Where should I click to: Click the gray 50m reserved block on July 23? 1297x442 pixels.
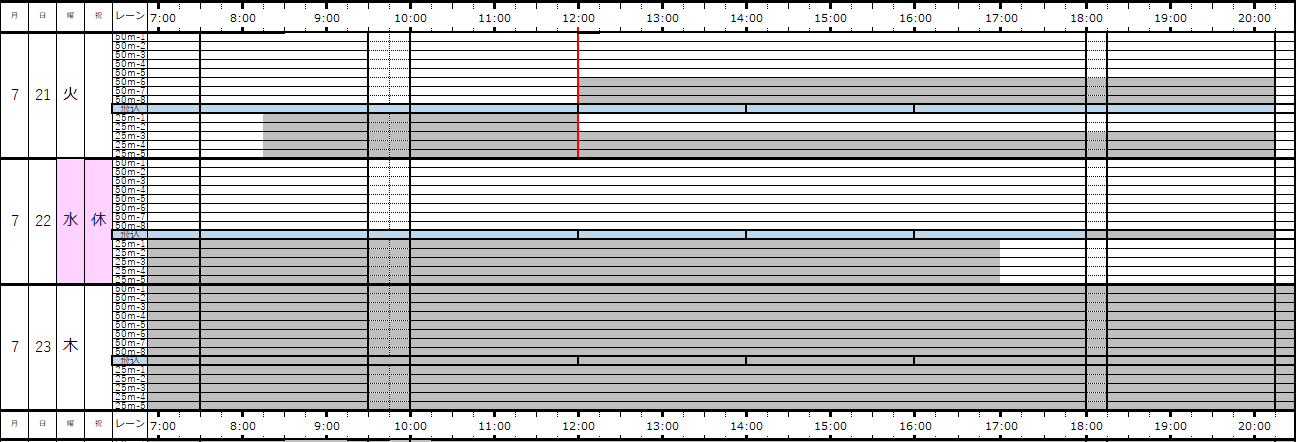(x=700, y=320)
